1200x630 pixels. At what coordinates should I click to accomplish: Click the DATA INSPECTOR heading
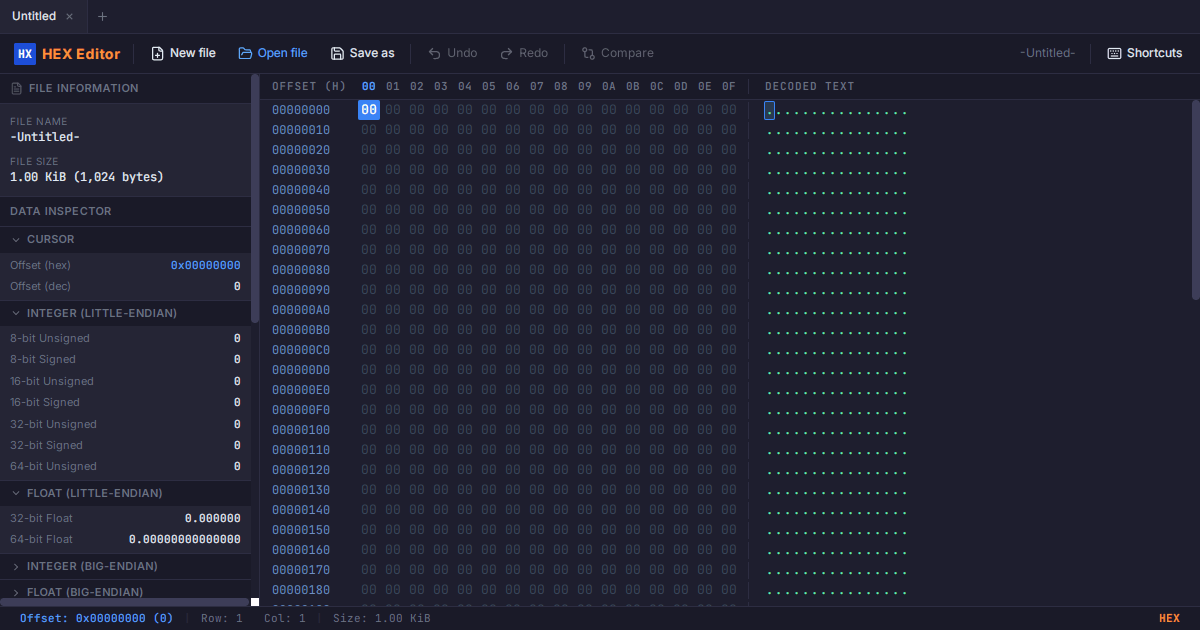[x=61, y=211]
